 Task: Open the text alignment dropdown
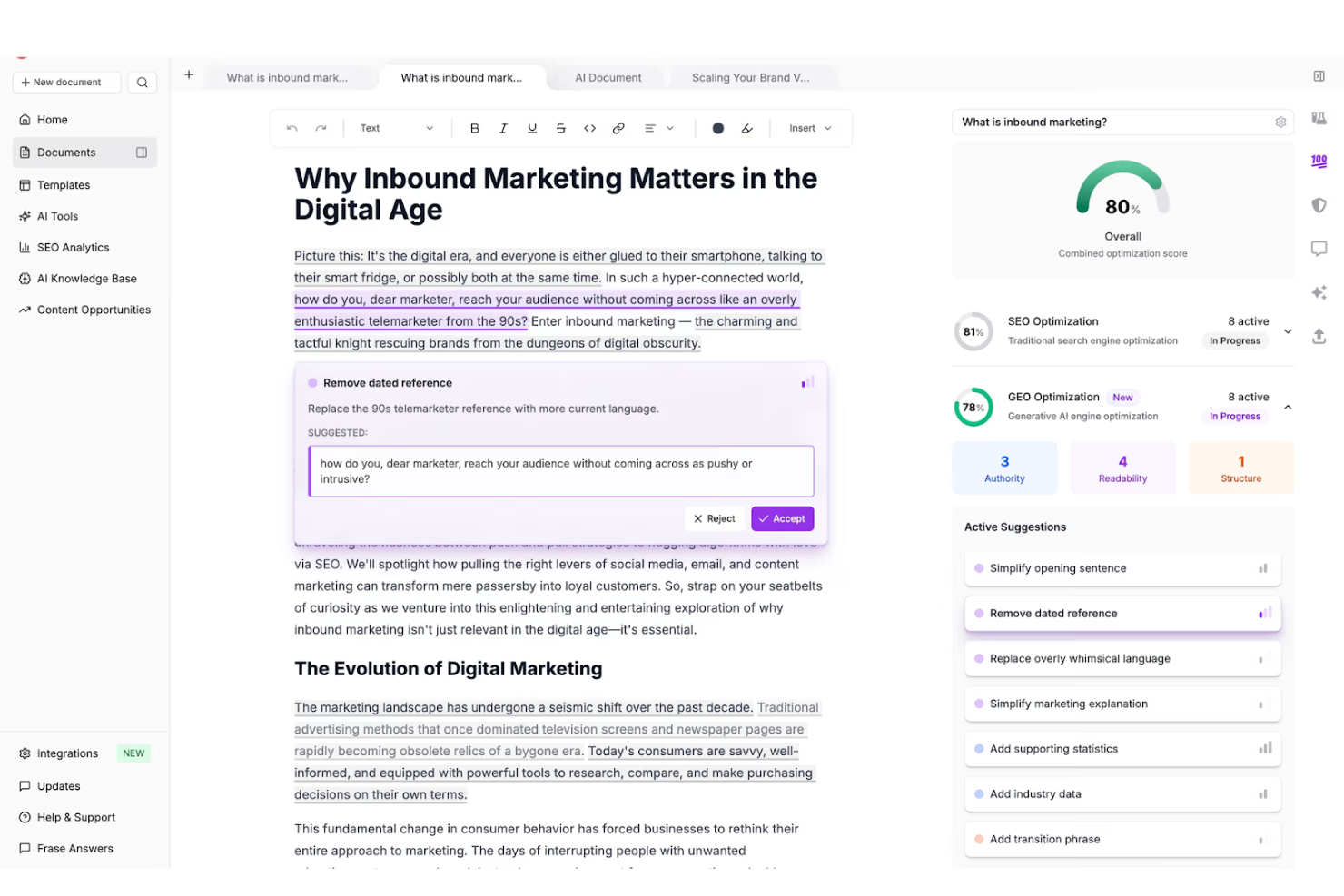point(659,129)
